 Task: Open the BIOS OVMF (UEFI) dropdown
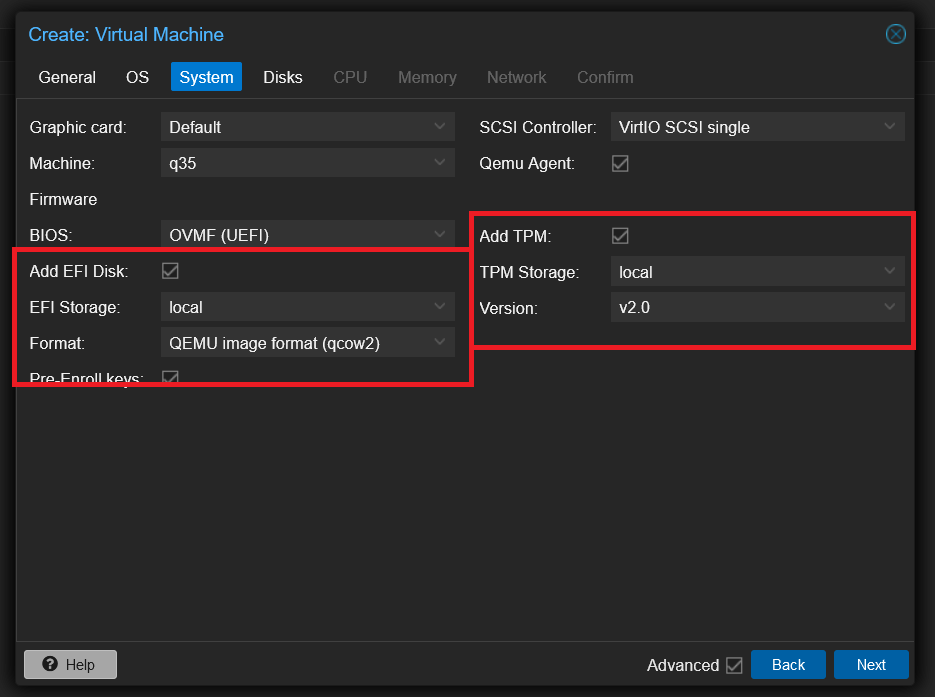click(x=308, y=234)
